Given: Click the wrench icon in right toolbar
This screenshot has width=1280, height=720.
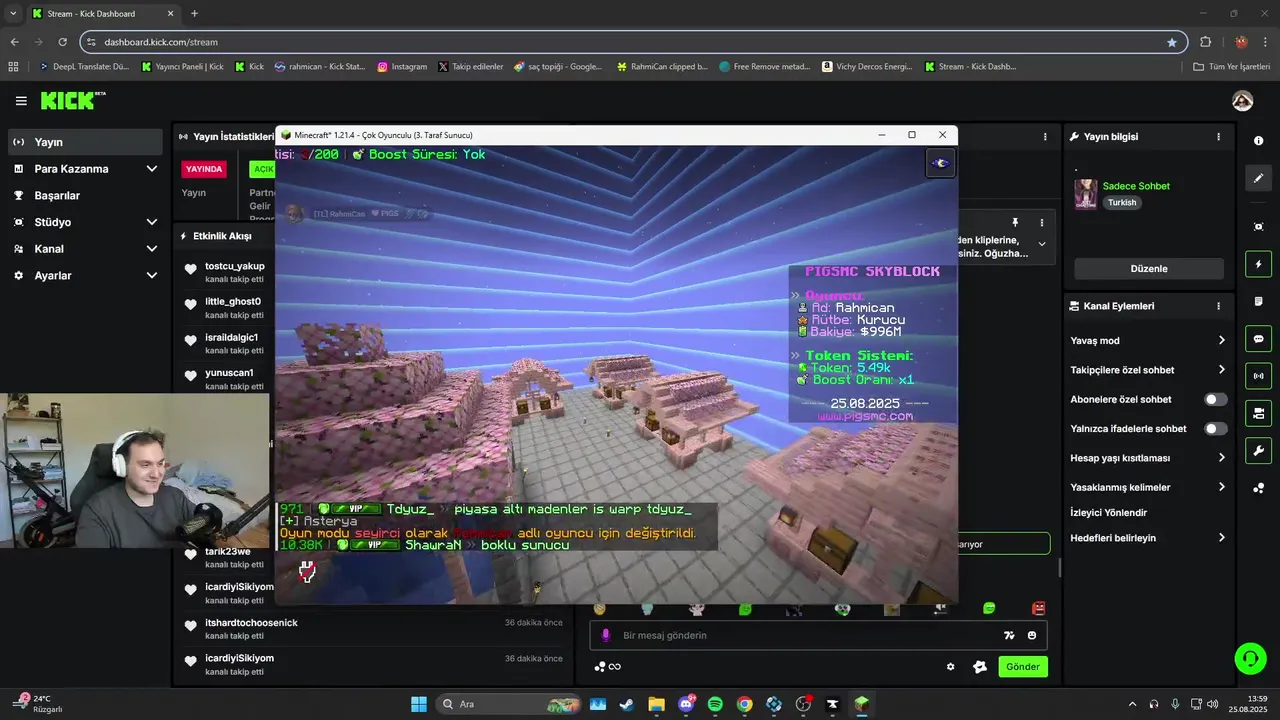Looking at the screenshot, I should 1258,450.
